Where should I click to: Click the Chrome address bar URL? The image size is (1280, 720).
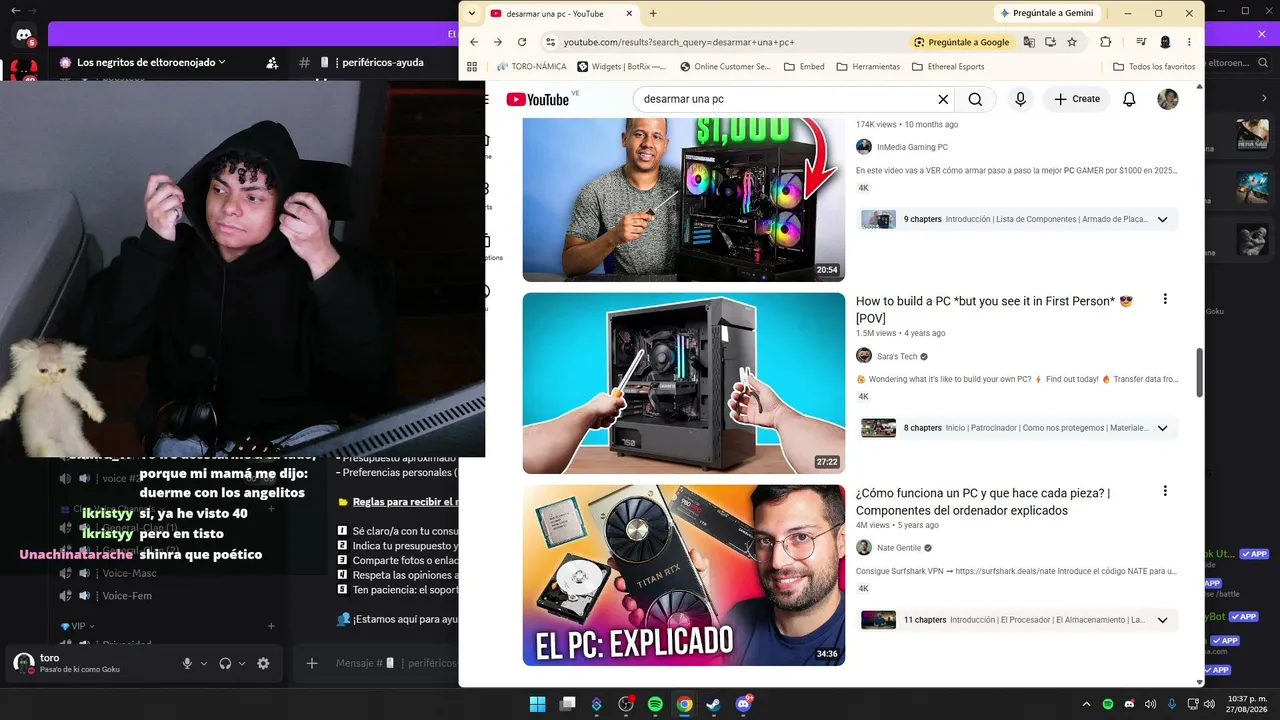tap(679, 42)
